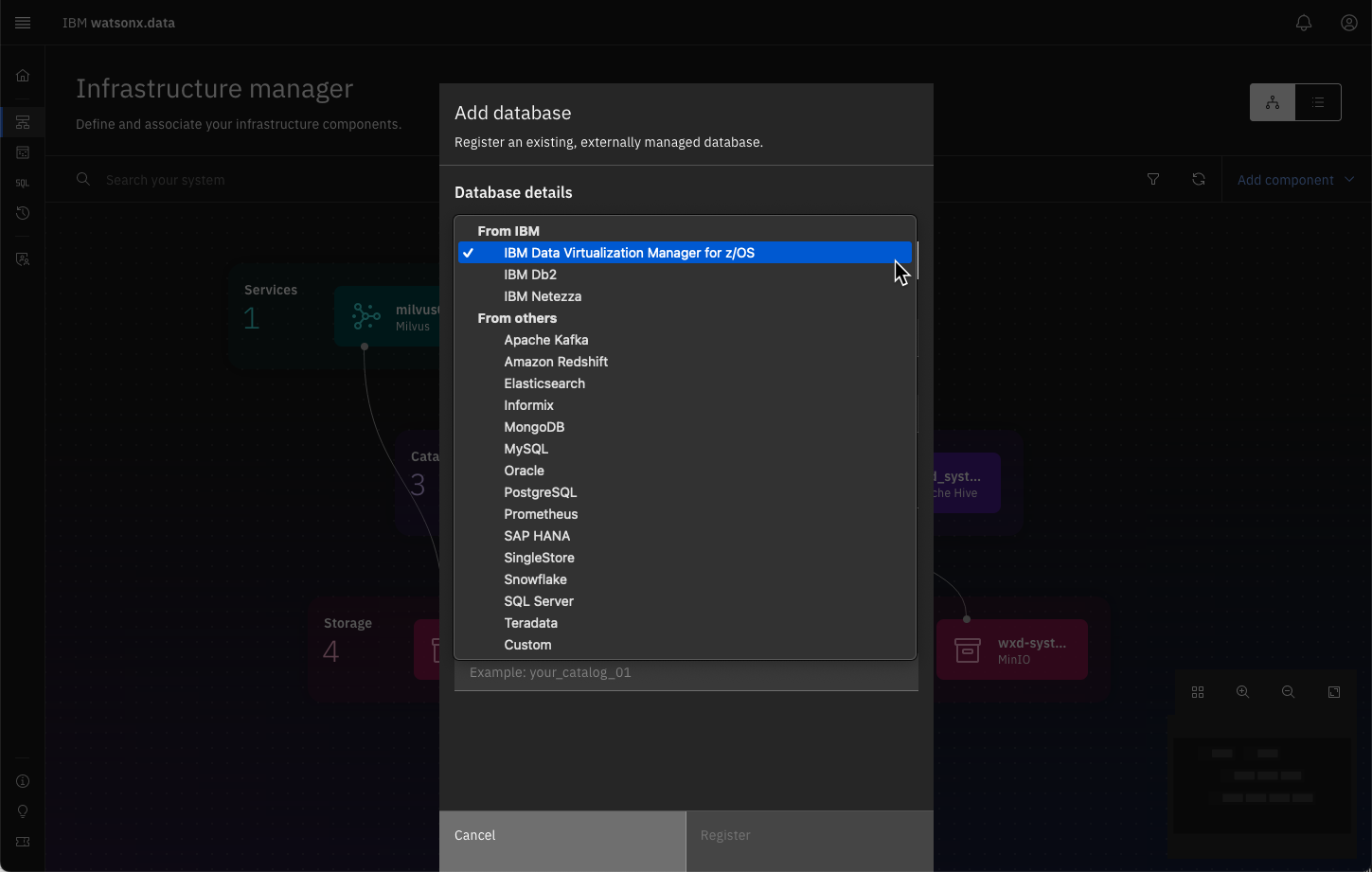Open the information icon in sidebar
The image size is (1372, 872).
[23, 781]
